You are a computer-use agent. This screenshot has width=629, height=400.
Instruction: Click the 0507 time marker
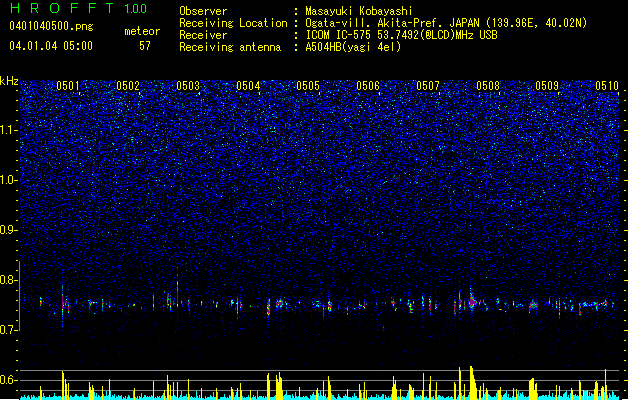(428, 86)
